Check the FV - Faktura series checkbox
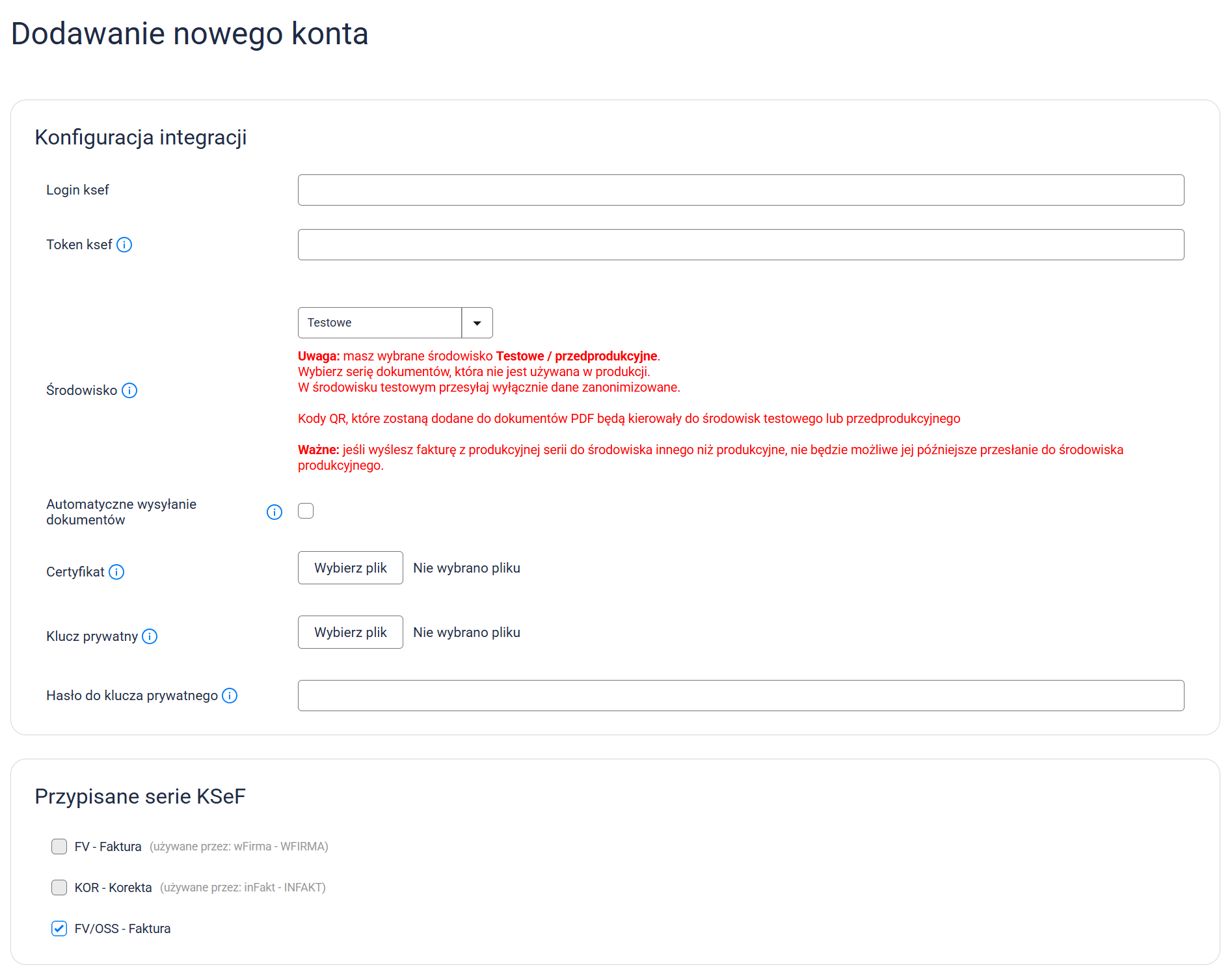The width and height of the screenshot is (1232, 976). 59,847
